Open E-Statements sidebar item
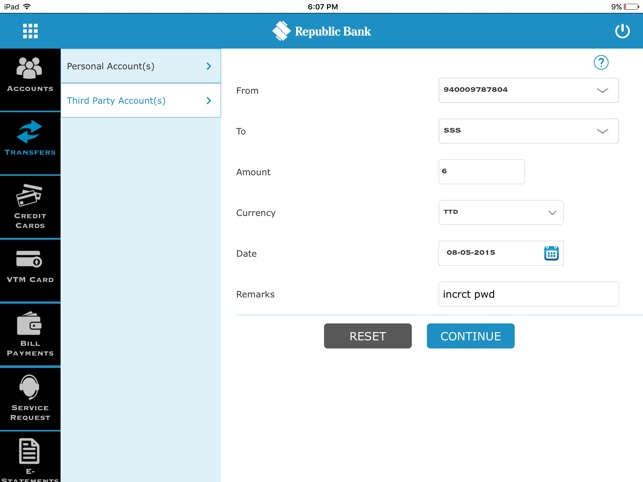Image resolution: width=643 pixels, height=482 pixels. click(x=30, y=457)
